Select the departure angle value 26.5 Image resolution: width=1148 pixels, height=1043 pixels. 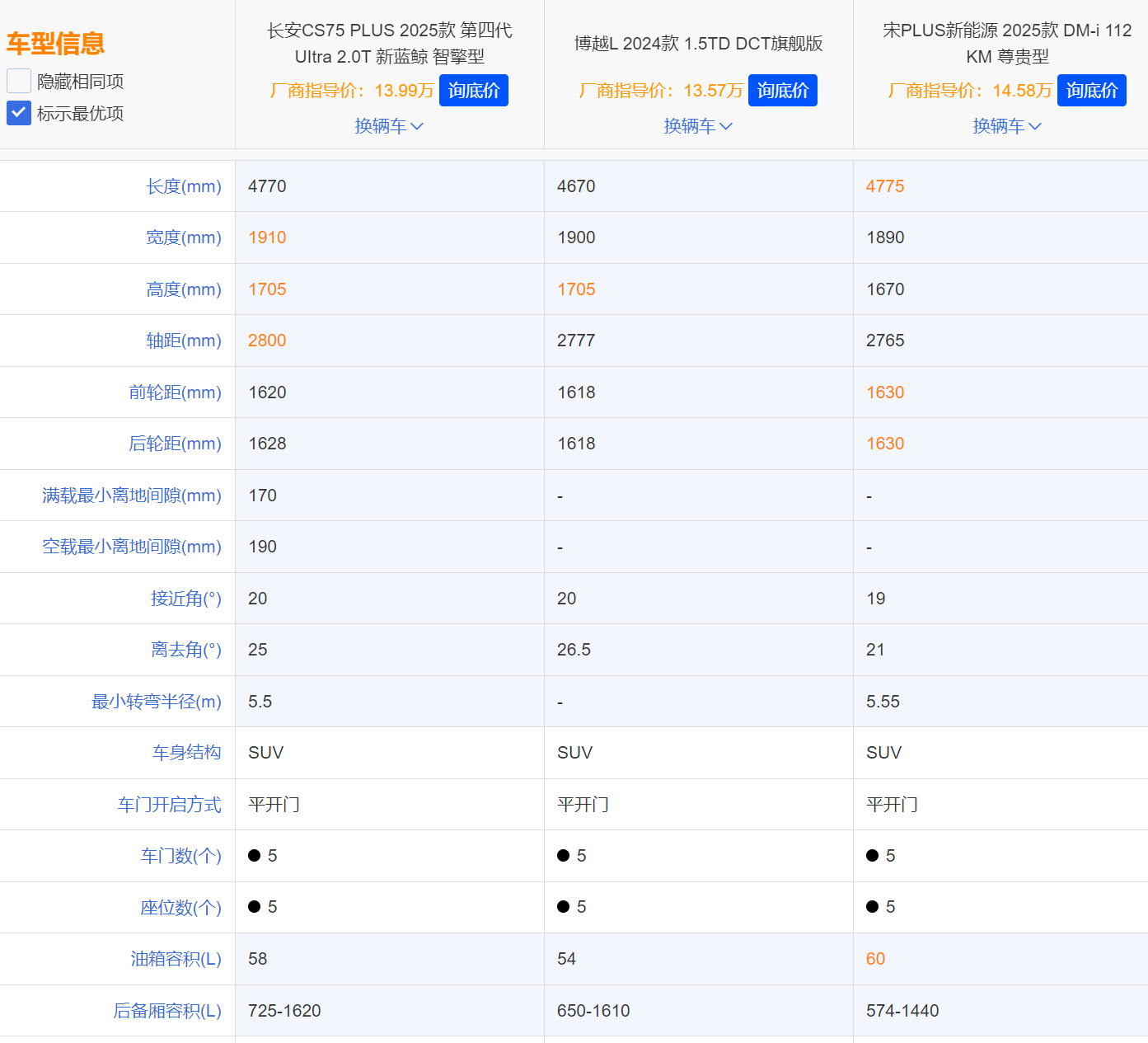pos(574,650)
